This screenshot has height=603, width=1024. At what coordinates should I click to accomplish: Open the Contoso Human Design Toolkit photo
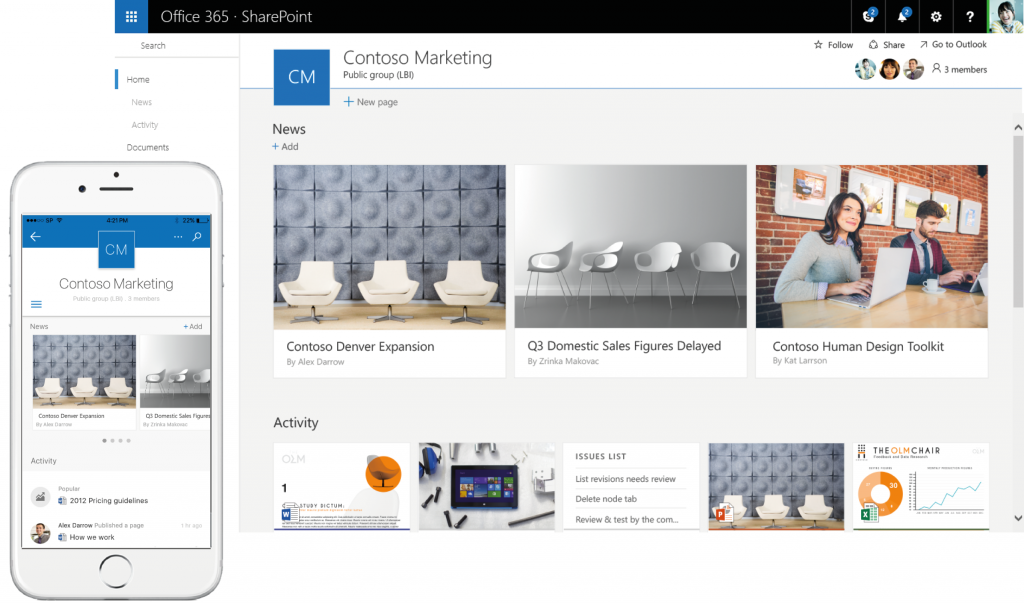pos(871,246)
